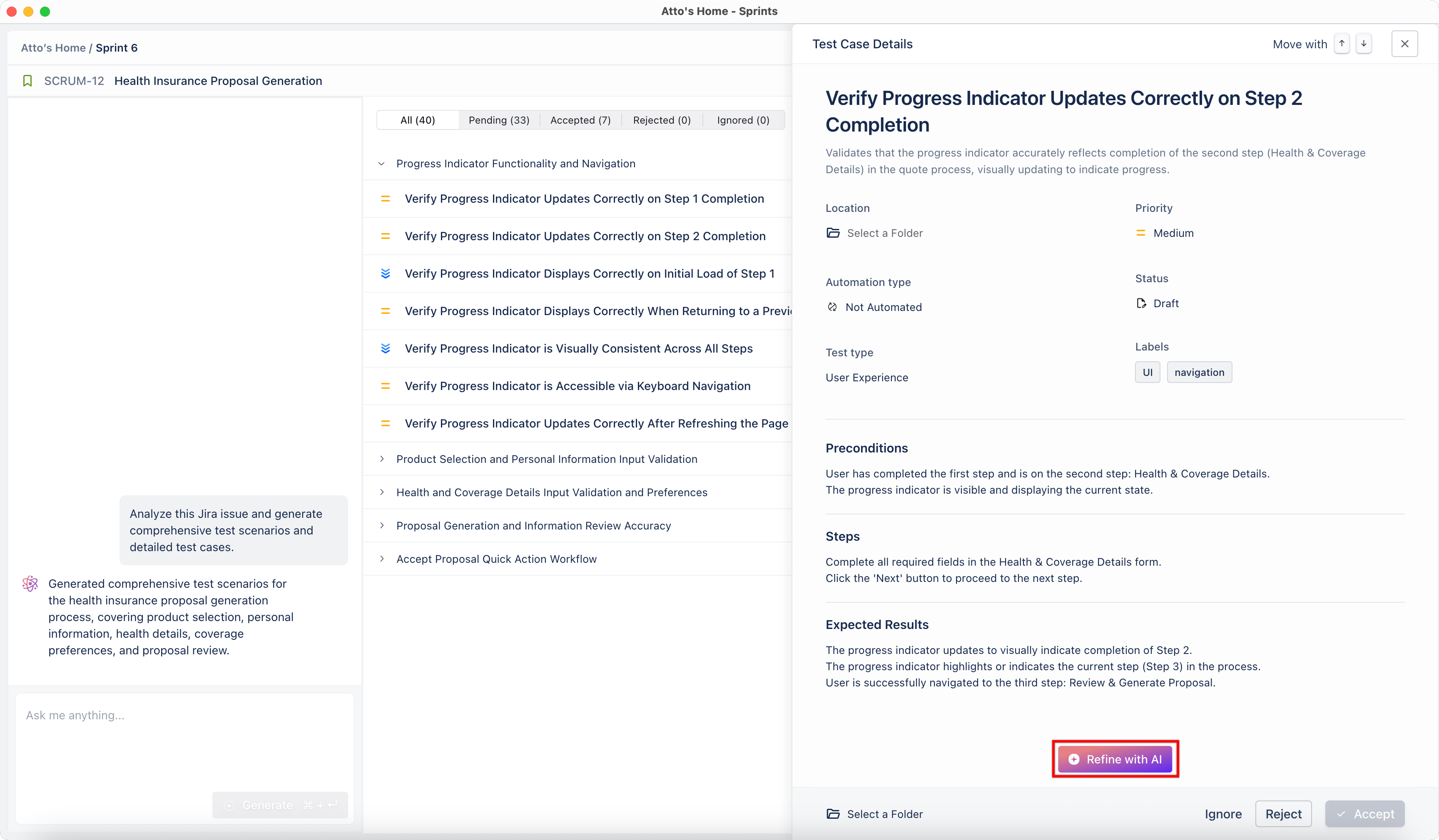The height and width of the screenshot is (840, 1439).
Task: Expand Product Selection and Personal Information group
Action: click(x=381, y=459)
